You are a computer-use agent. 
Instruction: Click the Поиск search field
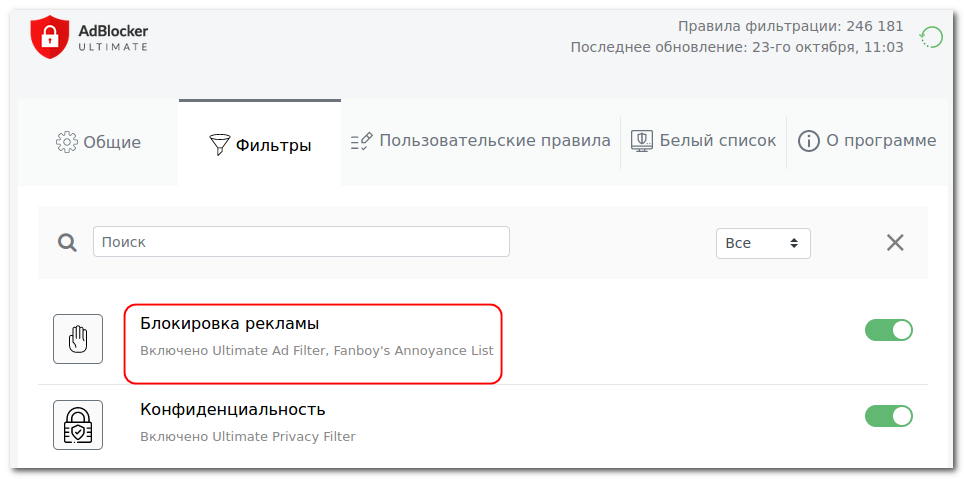coord(301,242)
